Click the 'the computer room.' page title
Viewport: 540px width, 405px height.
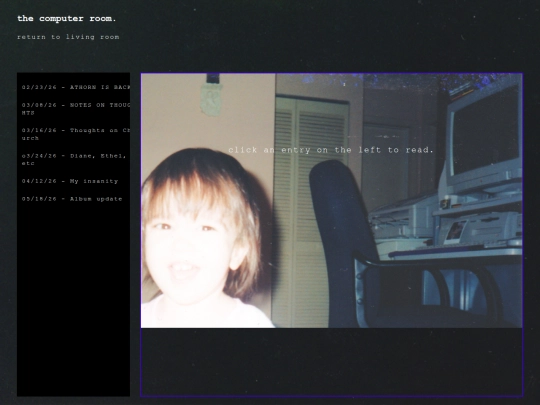(x=67, y=19)
